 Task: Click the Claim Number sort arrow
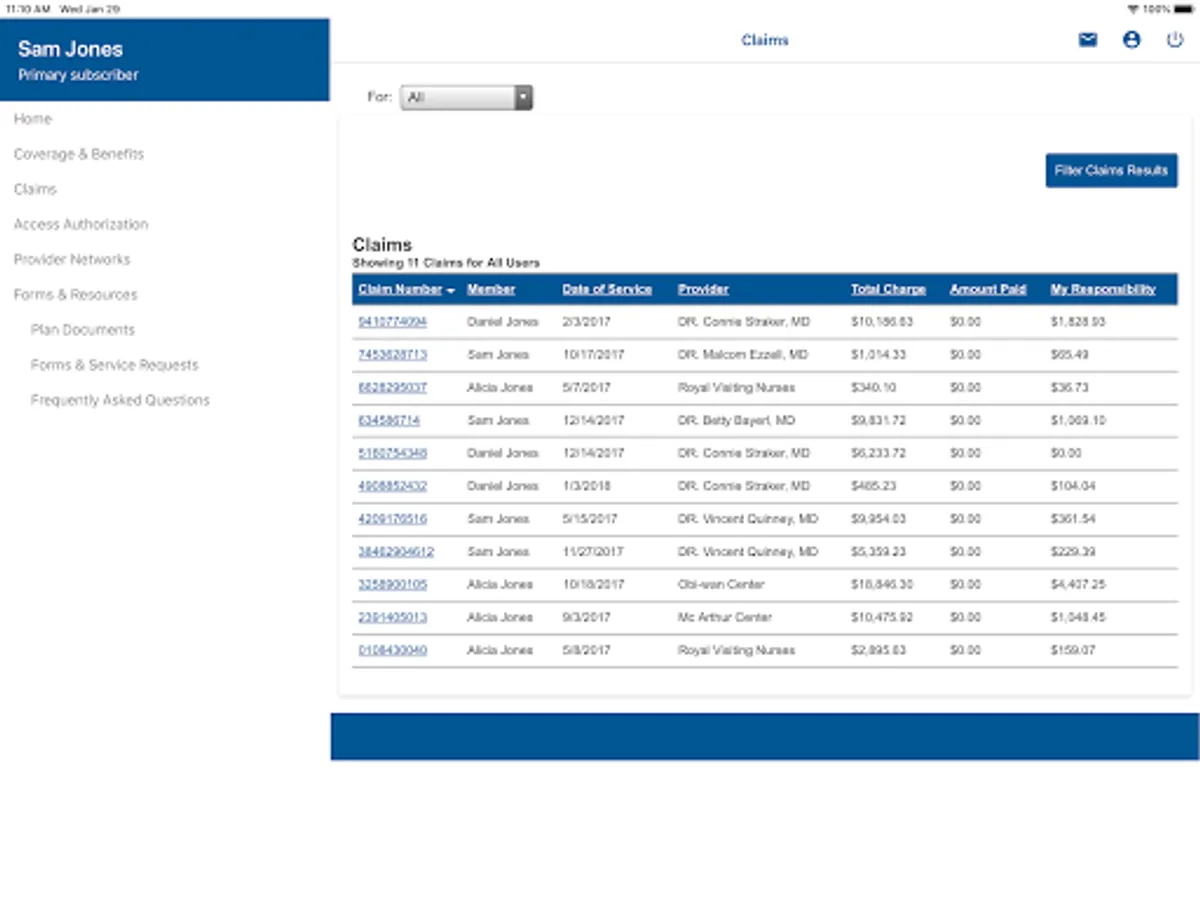pyautogui.click(x=451, y=290)
